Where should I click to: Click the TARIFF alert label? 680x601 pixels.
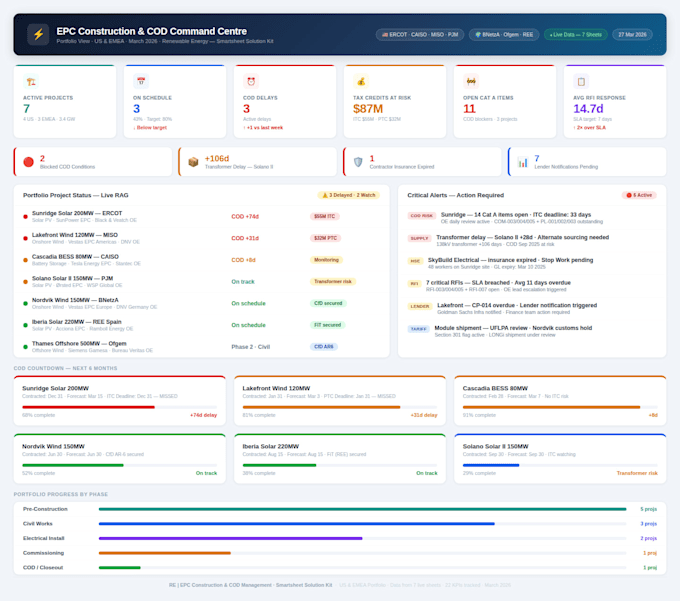click(x=418, y=329)
